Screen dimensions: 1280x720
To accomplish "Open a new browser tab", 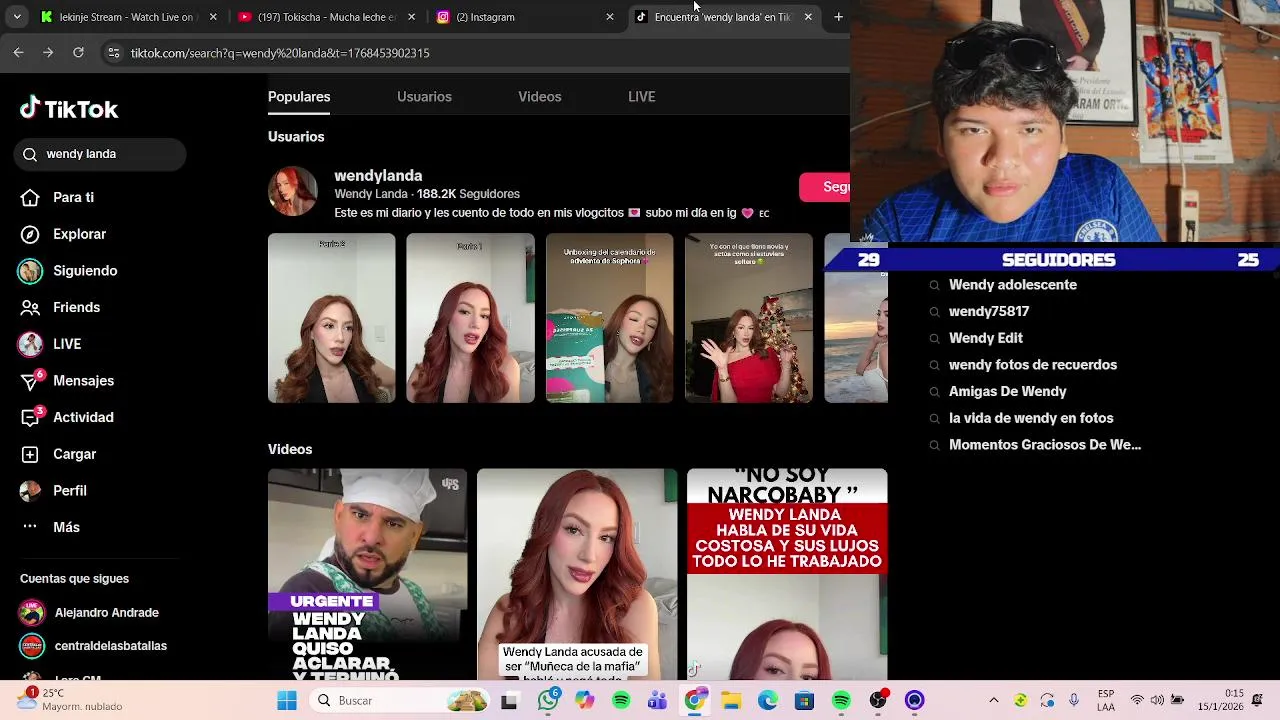I will pos(838,17).
